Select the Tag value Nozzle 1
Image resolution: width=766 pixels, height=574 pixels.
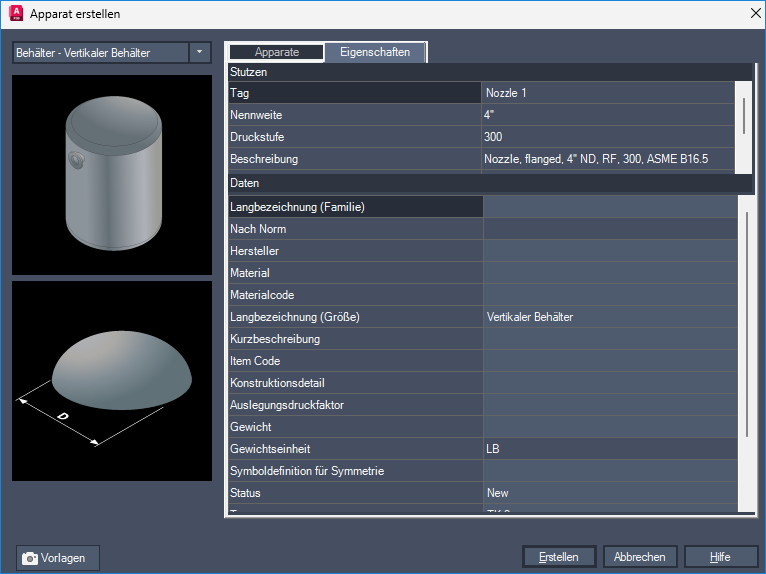pyautogui.click(x=608, y=93)
